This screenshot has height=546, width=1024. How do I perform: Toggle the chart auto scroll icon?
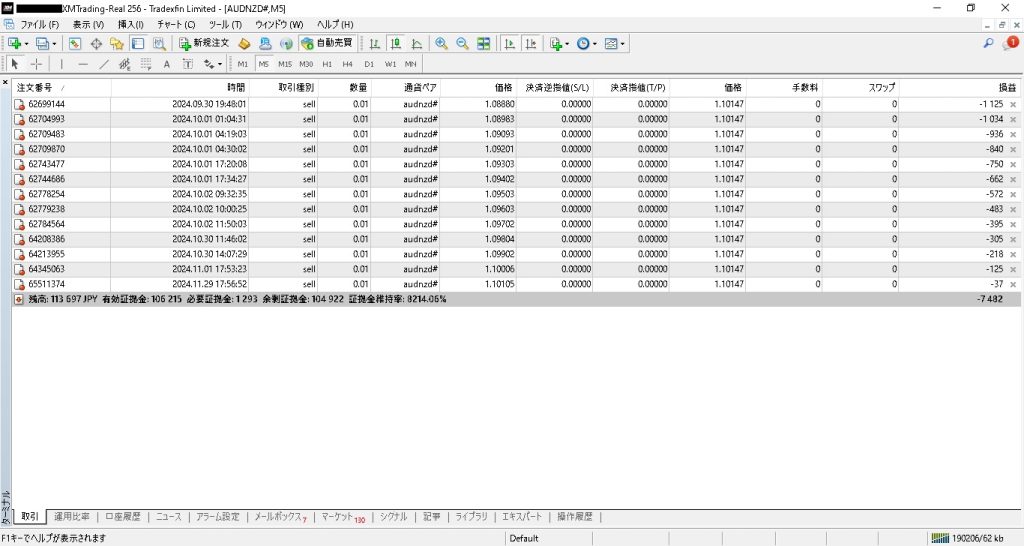pyautogui.click(x=509, y=43)
